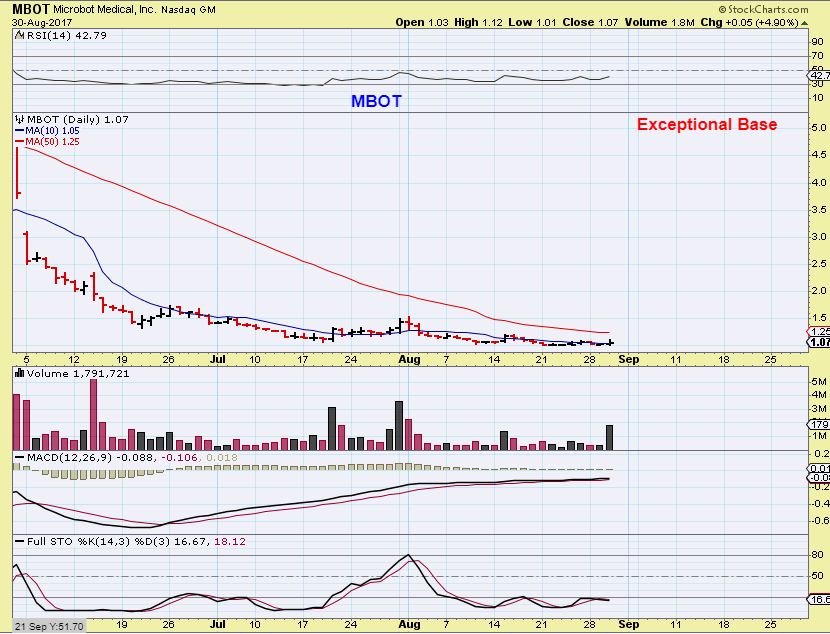Click the RSI(14) 42.79 legend text

pyautogui.click(x=66, y=35)
